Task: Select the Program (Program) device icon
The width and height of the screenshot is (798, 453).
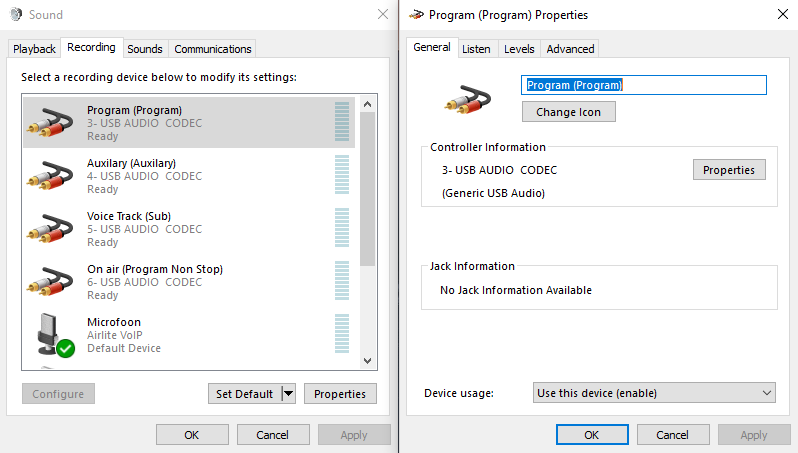Action: pos(50,123)
